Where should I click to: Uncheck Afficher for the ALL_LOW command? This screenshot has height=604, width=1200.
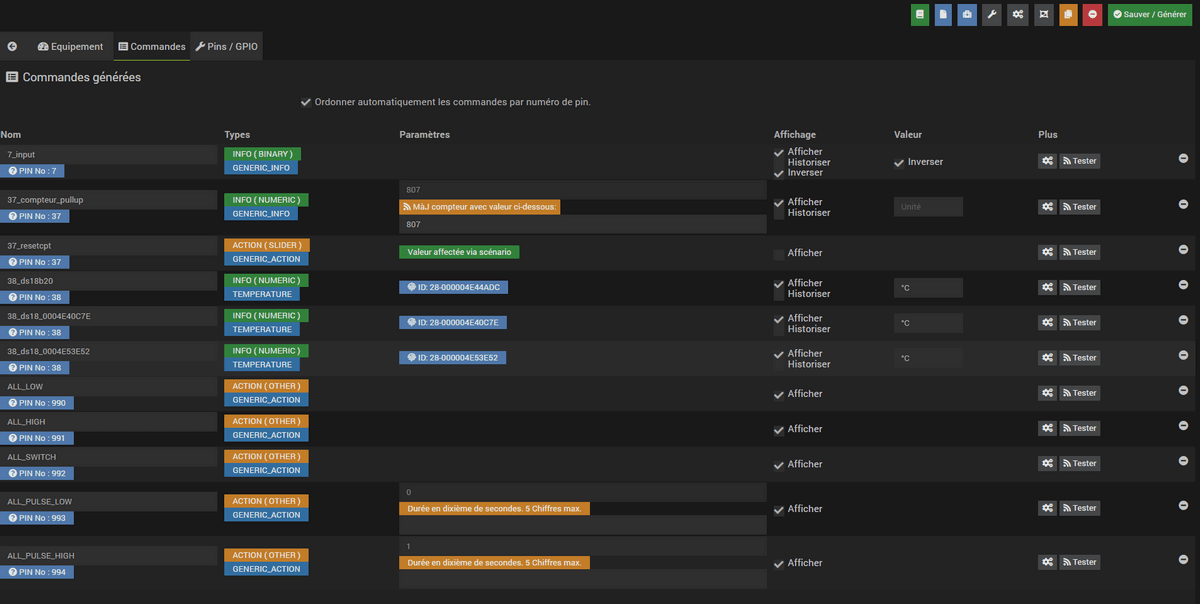pyautogui.click(x=779, y=395)
